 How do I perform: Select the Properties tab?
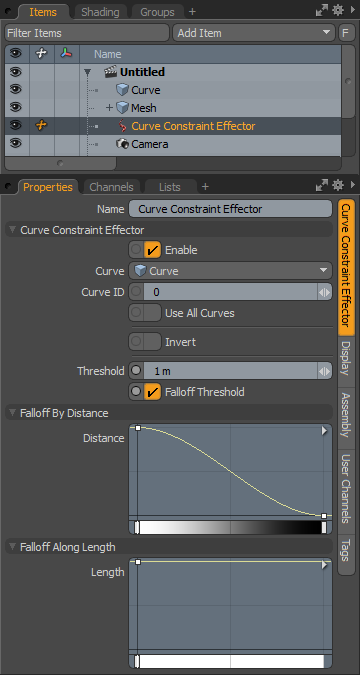coord(48,187)
